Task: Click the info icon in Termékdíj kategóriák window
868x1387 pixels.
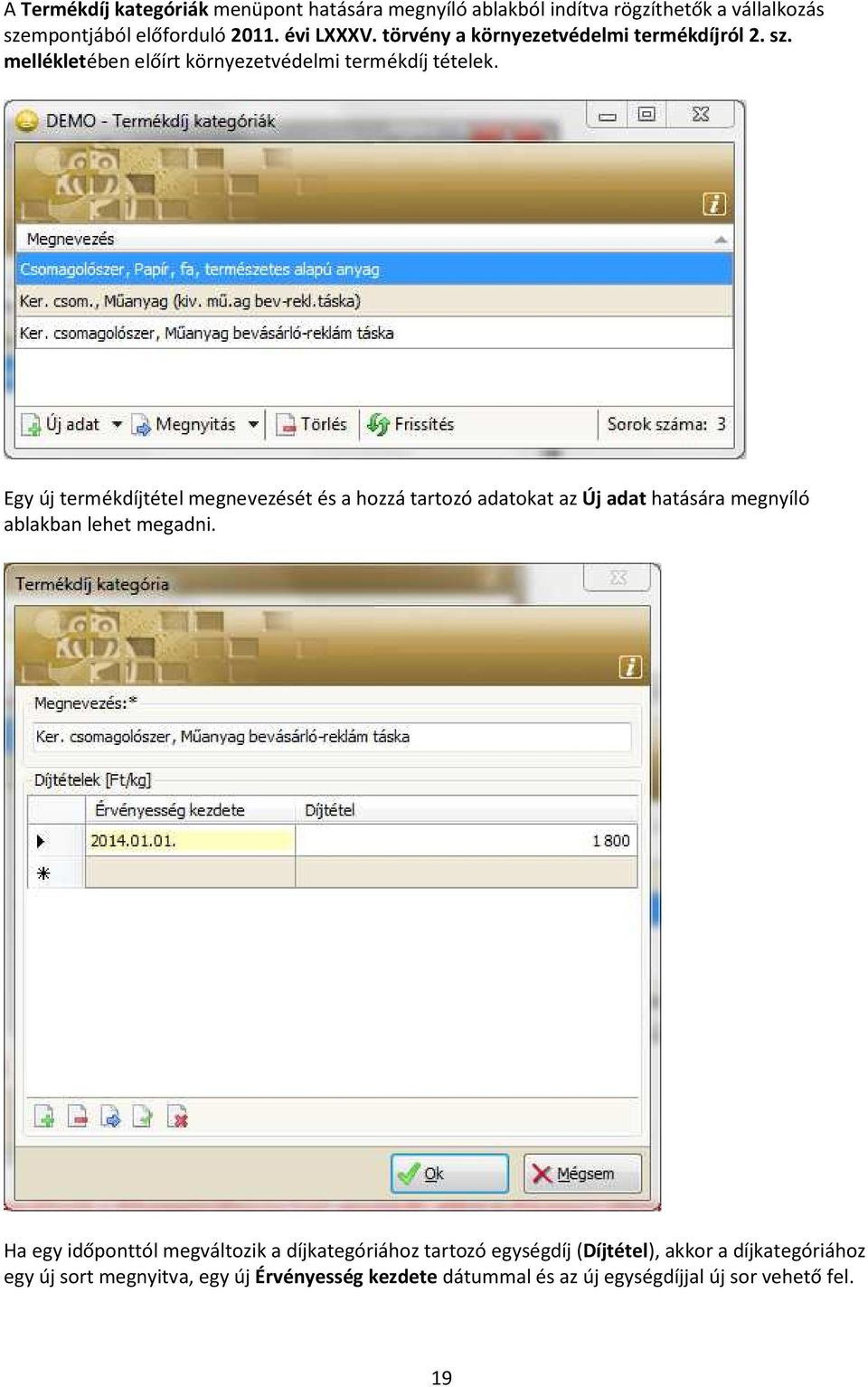Action: click(714, 204)
